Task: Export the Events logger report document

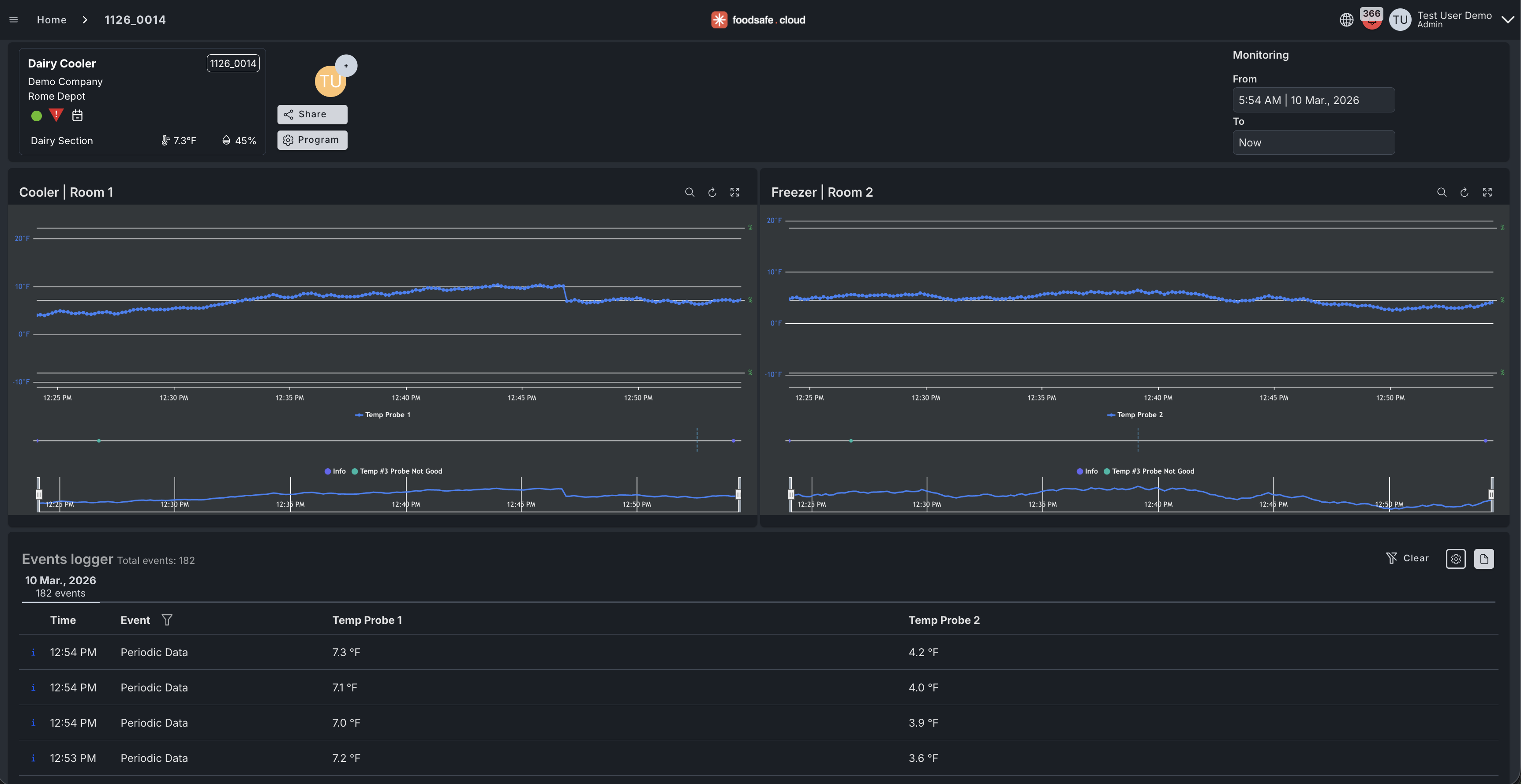Action: [x=1484, y=559]
